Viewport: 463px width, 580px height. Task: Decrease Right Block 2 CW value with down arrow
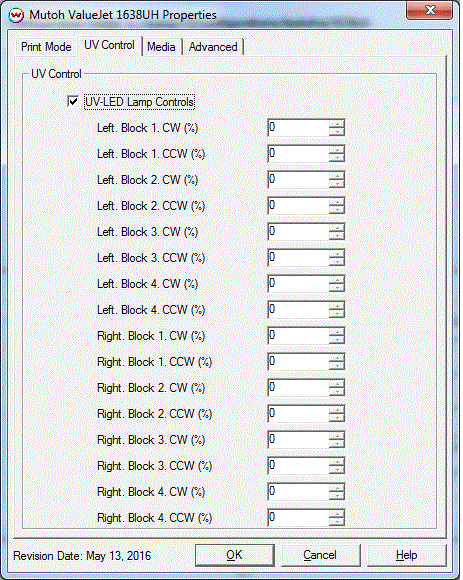pos(336,391)
